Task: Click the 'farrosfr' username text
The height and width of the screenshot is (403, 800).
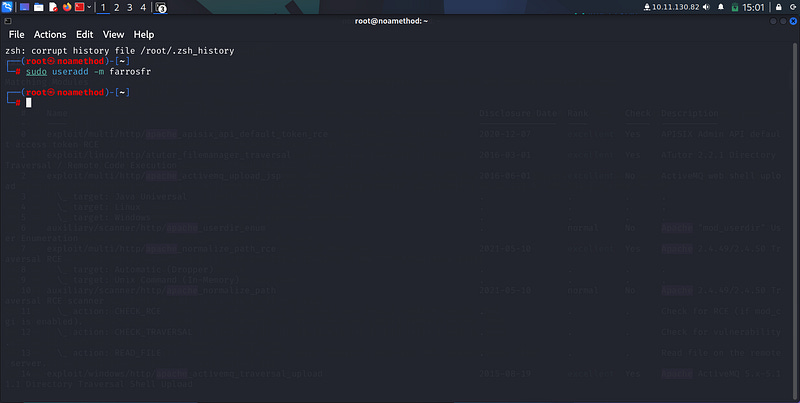Action: (x=130, y=72)
